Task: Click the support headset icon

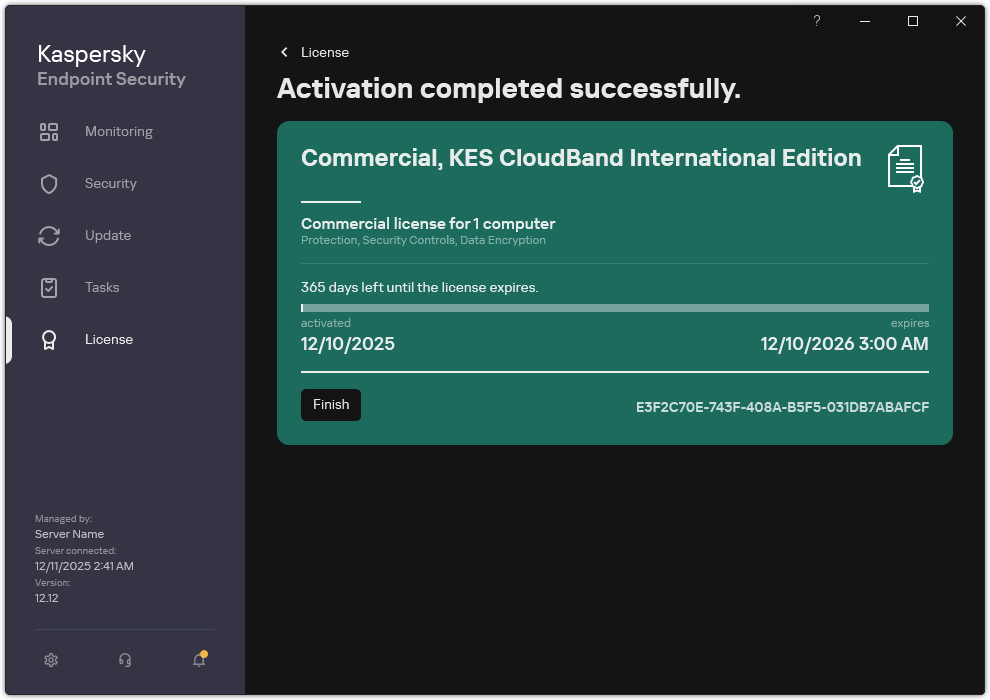Action: point(124,660)
